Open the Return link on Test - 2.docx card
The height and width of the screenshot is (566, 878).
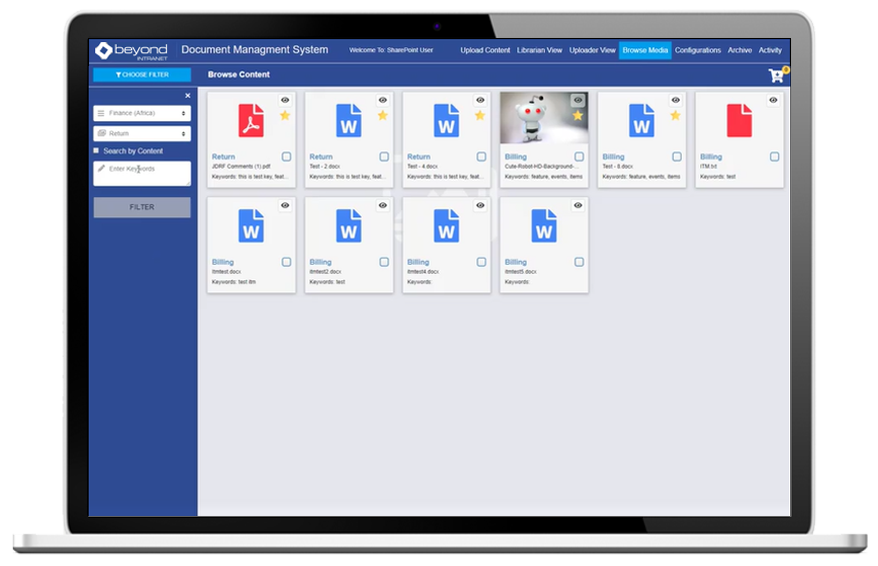point(321,157)
